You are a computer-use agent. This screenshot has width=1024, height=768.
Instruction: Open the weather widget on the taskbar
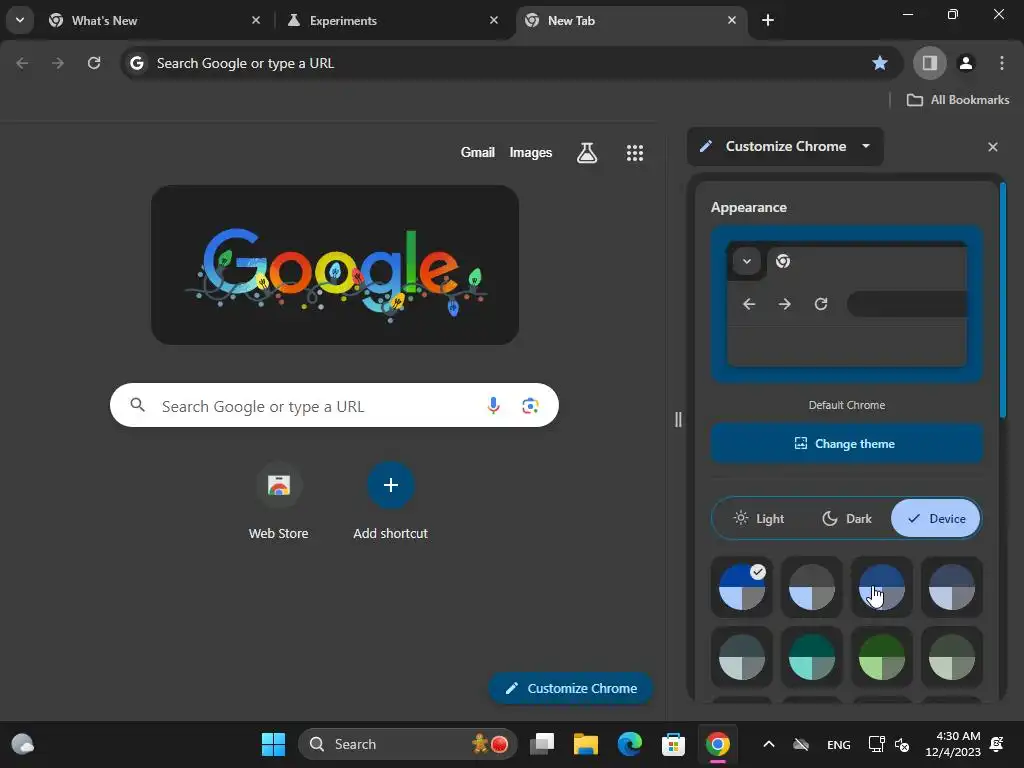click(x=23, y=744)
